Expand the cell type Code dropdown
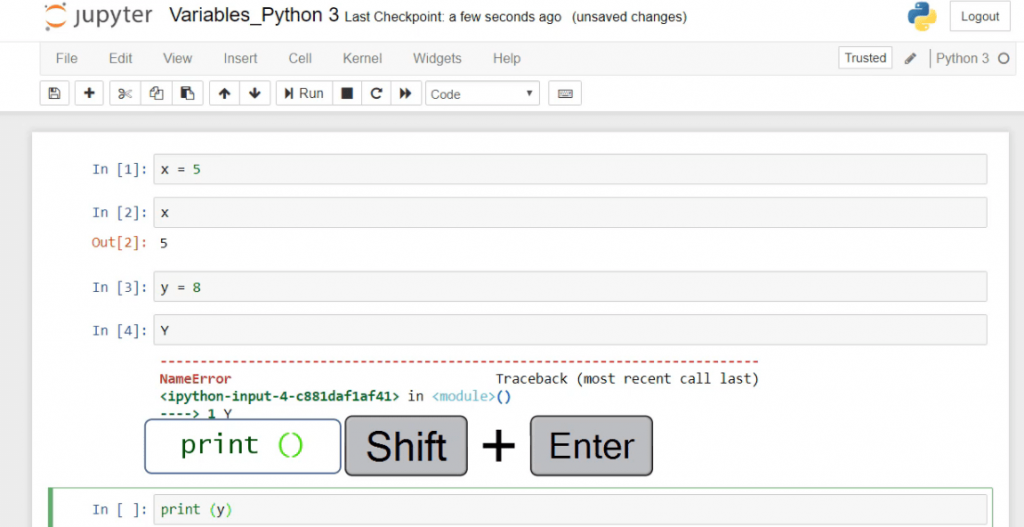The width and height of the screenshot is (1024, 527). (x=482, y=94)
